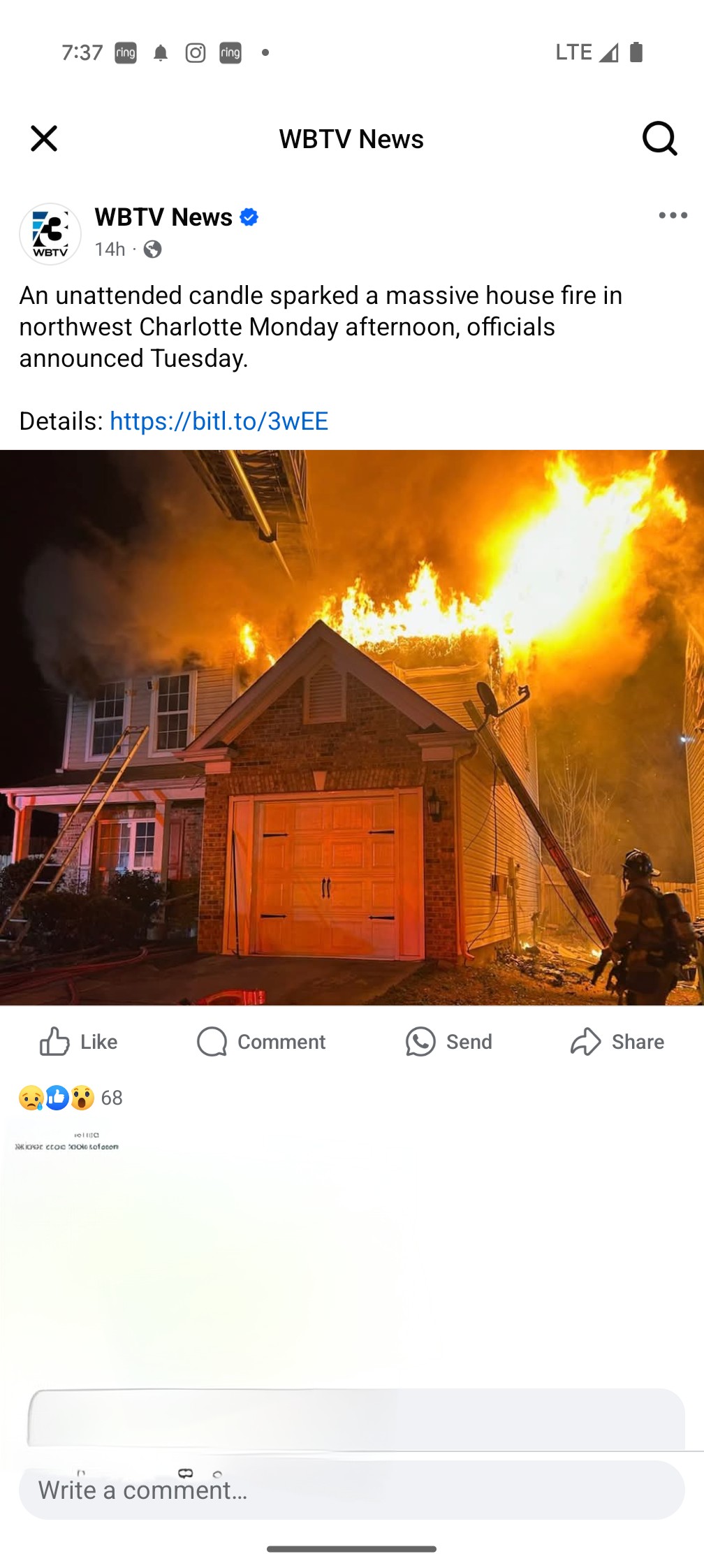704x1568 pixels.
Task: Open the bitl.to/3wEE details link
Action: (219, 421)
